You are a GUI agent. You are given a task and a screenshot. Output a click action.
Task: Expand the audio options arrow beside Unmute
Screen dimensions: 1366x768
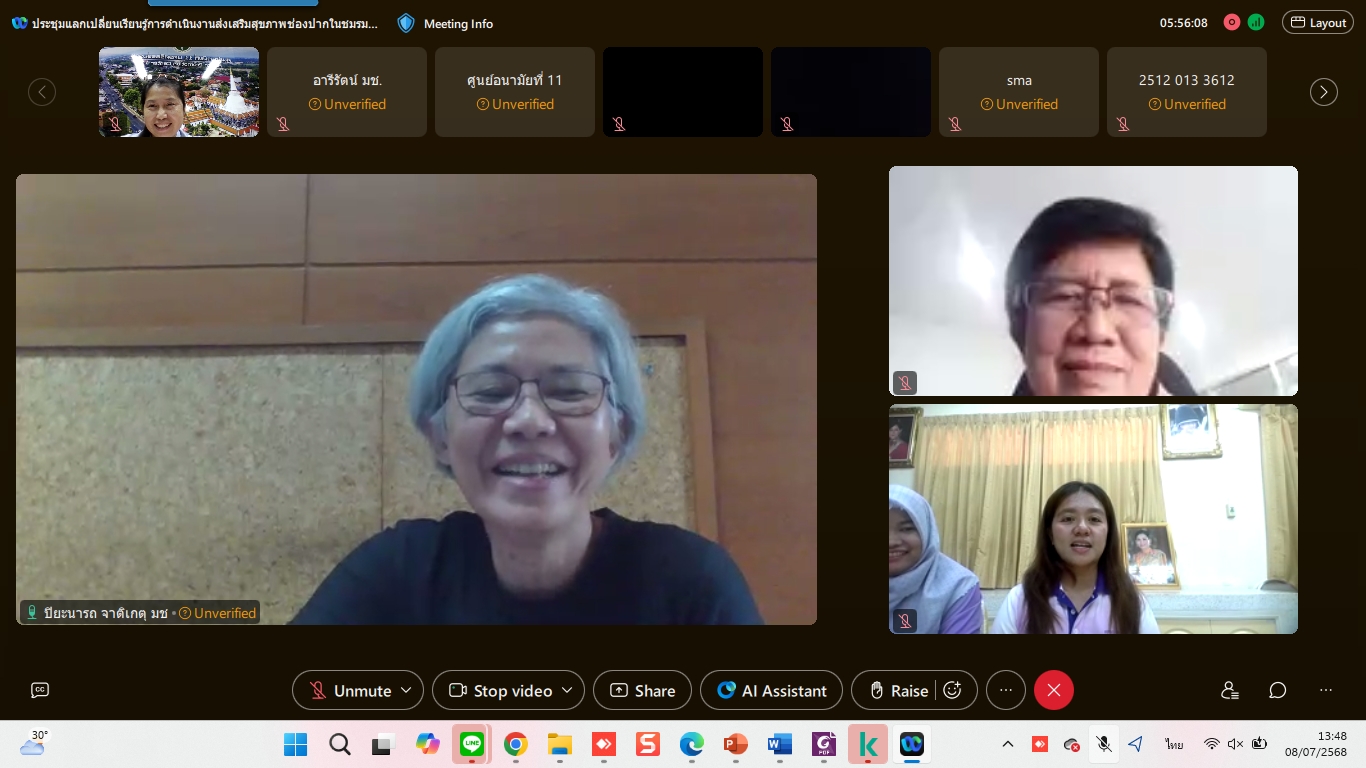pos(406,690)
